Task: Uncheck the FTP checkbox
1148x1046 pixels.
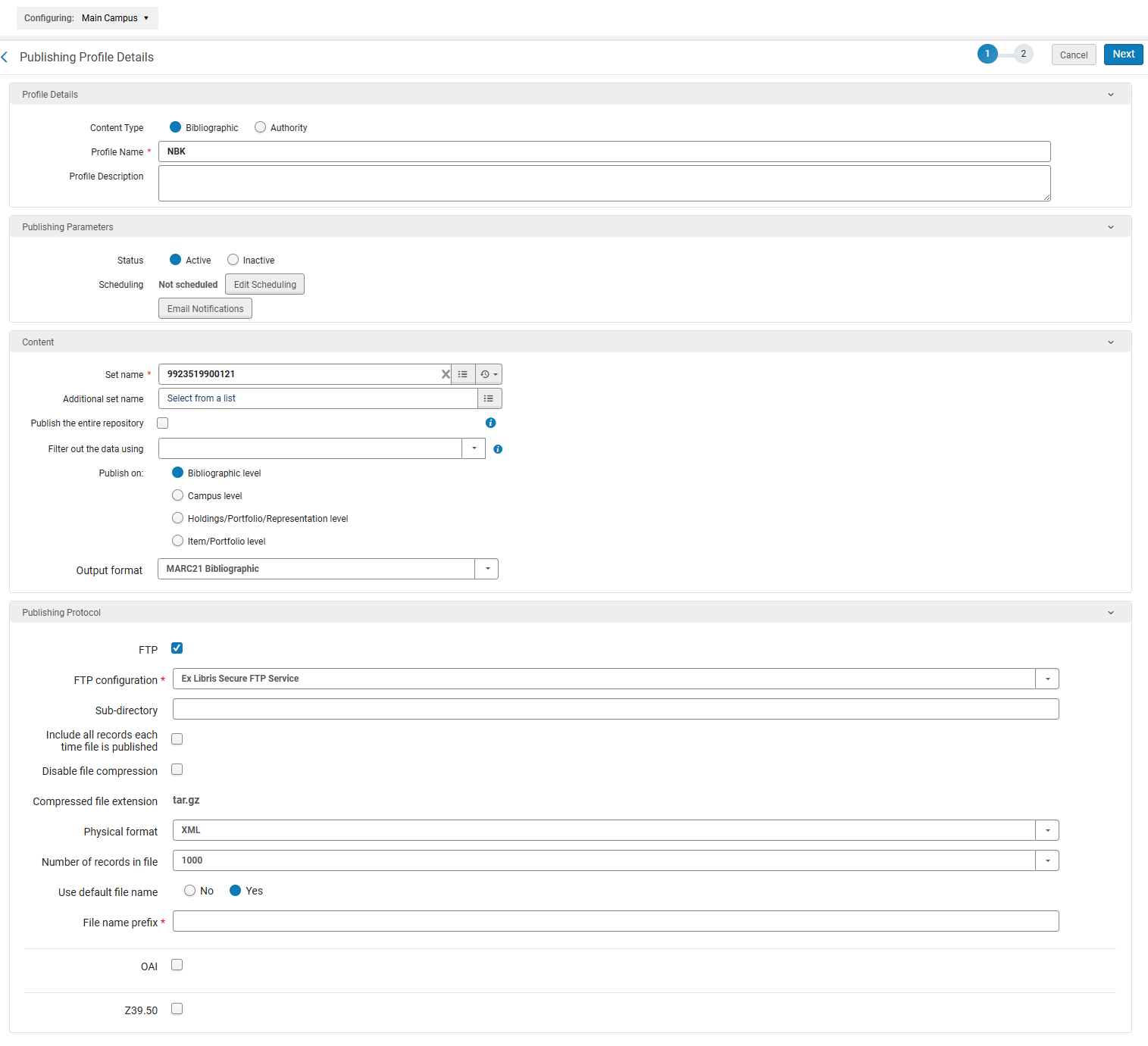Action: 177,648
